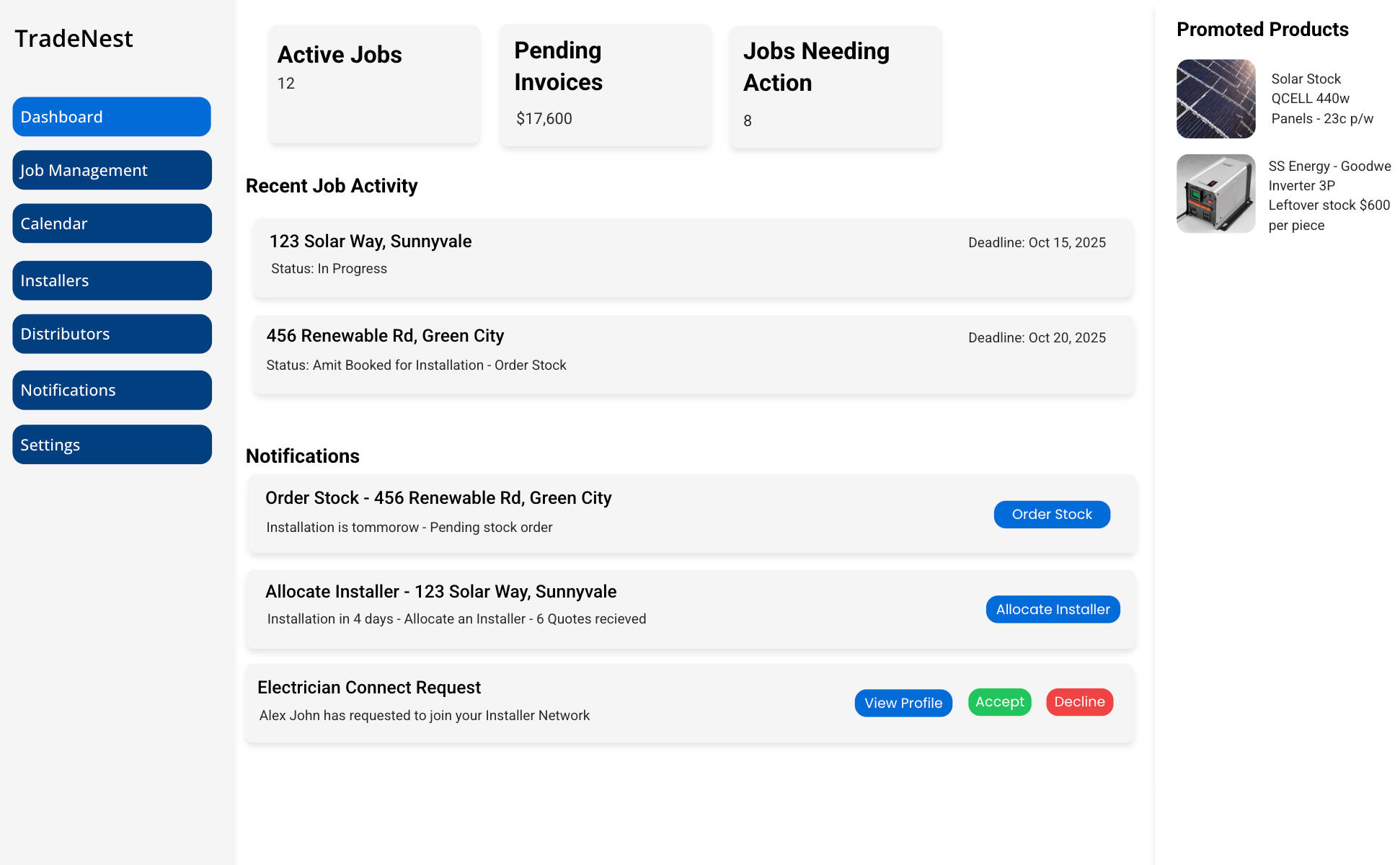Go to Job Management section
1400x865 pixels.
tap(112, 170)
